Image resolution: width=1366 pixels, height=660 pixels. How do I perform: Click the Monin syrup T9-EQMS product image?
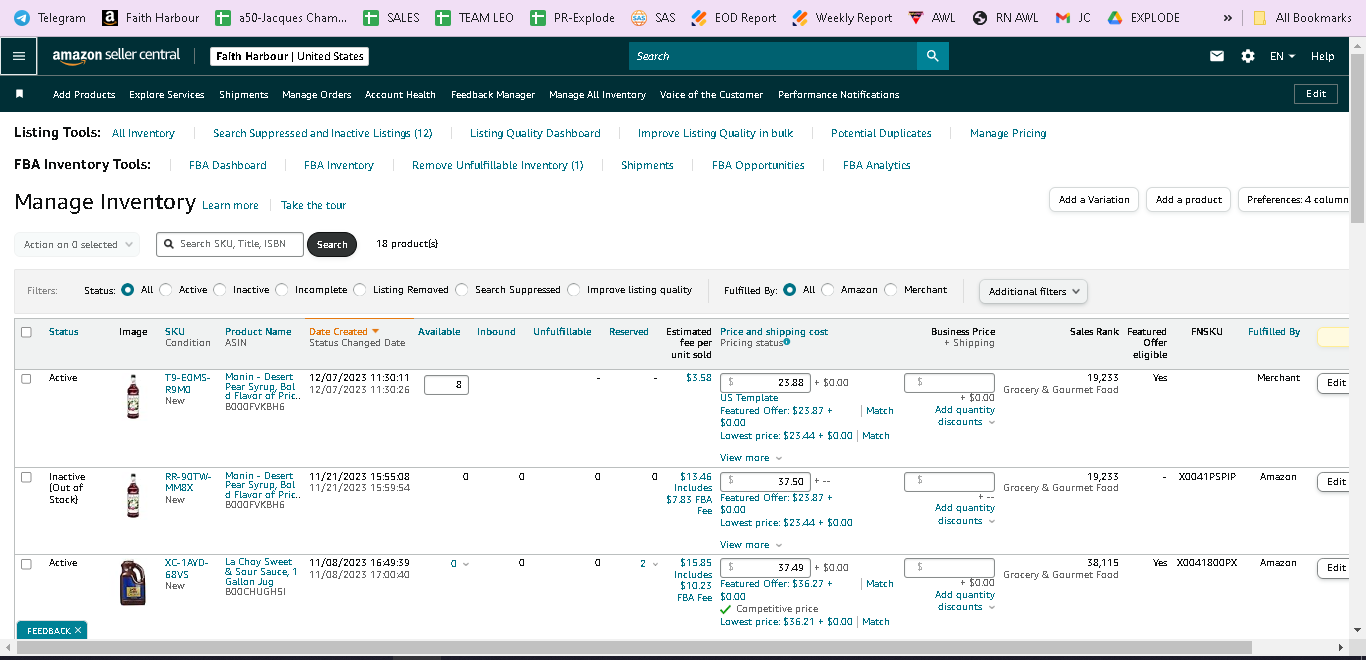pos(133,396)
